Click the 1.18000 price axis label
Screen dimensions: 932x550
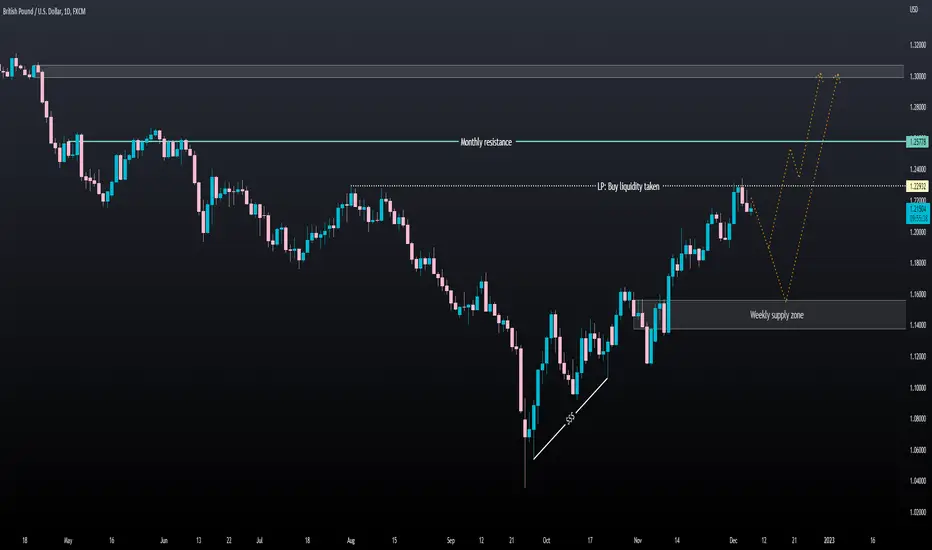click(917, 263)
